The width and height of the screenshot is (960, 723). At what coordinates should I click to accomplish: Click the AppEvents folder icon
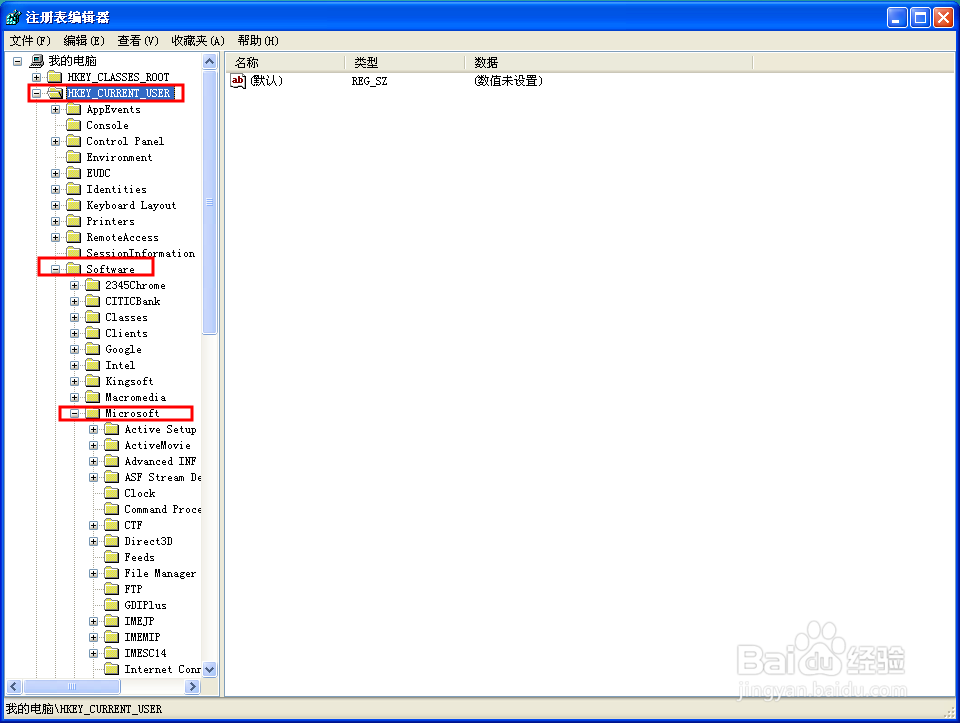[74, 109]
